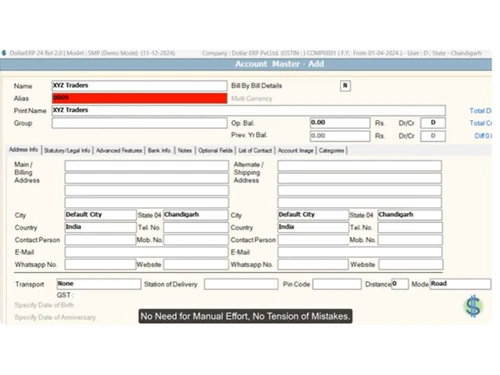
Task: Open the Optional Fields tab
Action: pos(215,150)
